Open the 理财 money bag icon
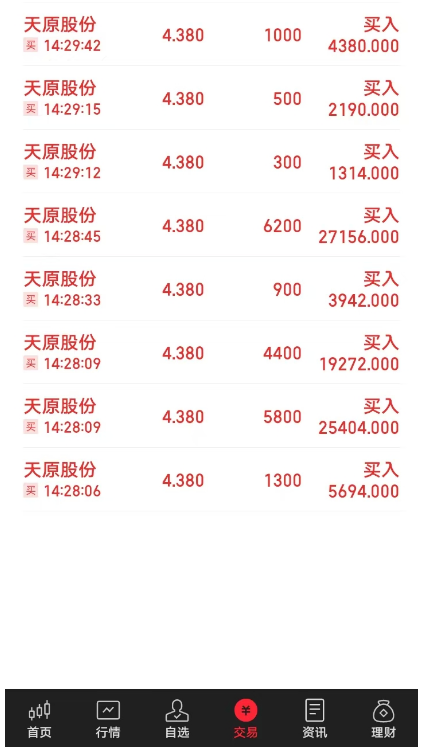 pos(383,711)
